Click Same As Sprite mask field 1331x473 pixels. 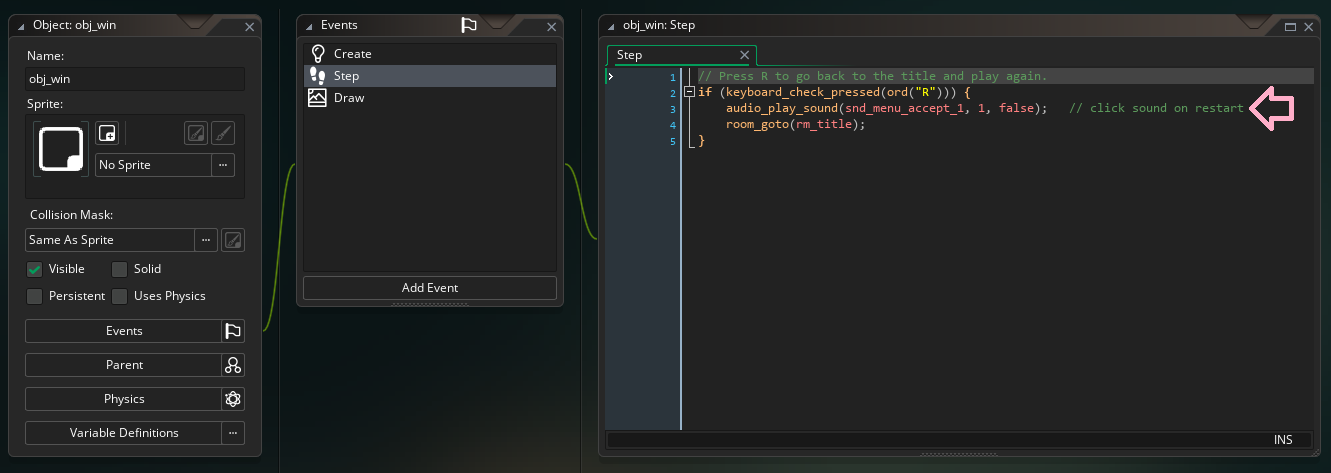tap(109, 240)
